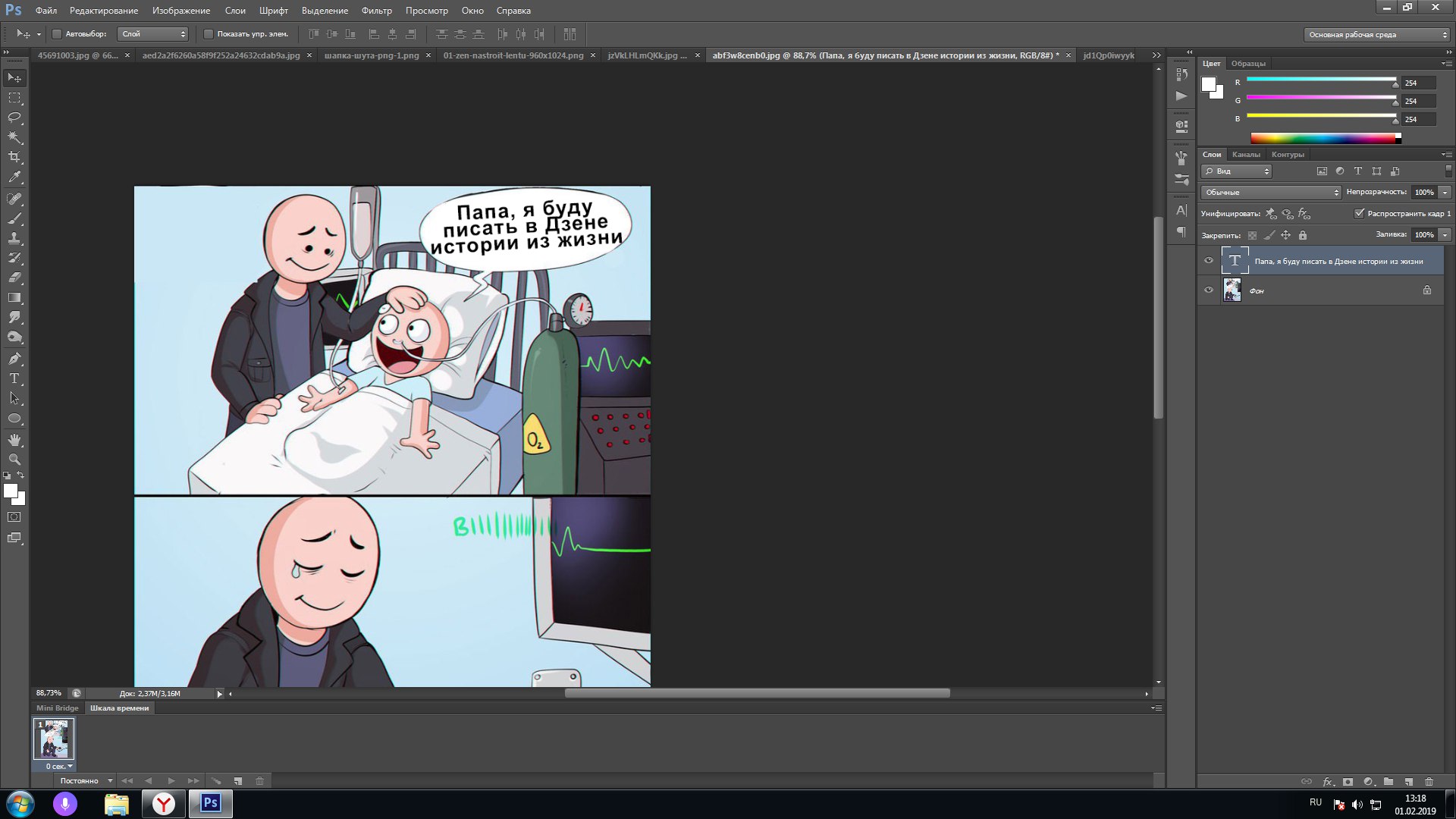Select the History Brush tool
This screenshot has height=819, width=1456.
tap(14, 258)
